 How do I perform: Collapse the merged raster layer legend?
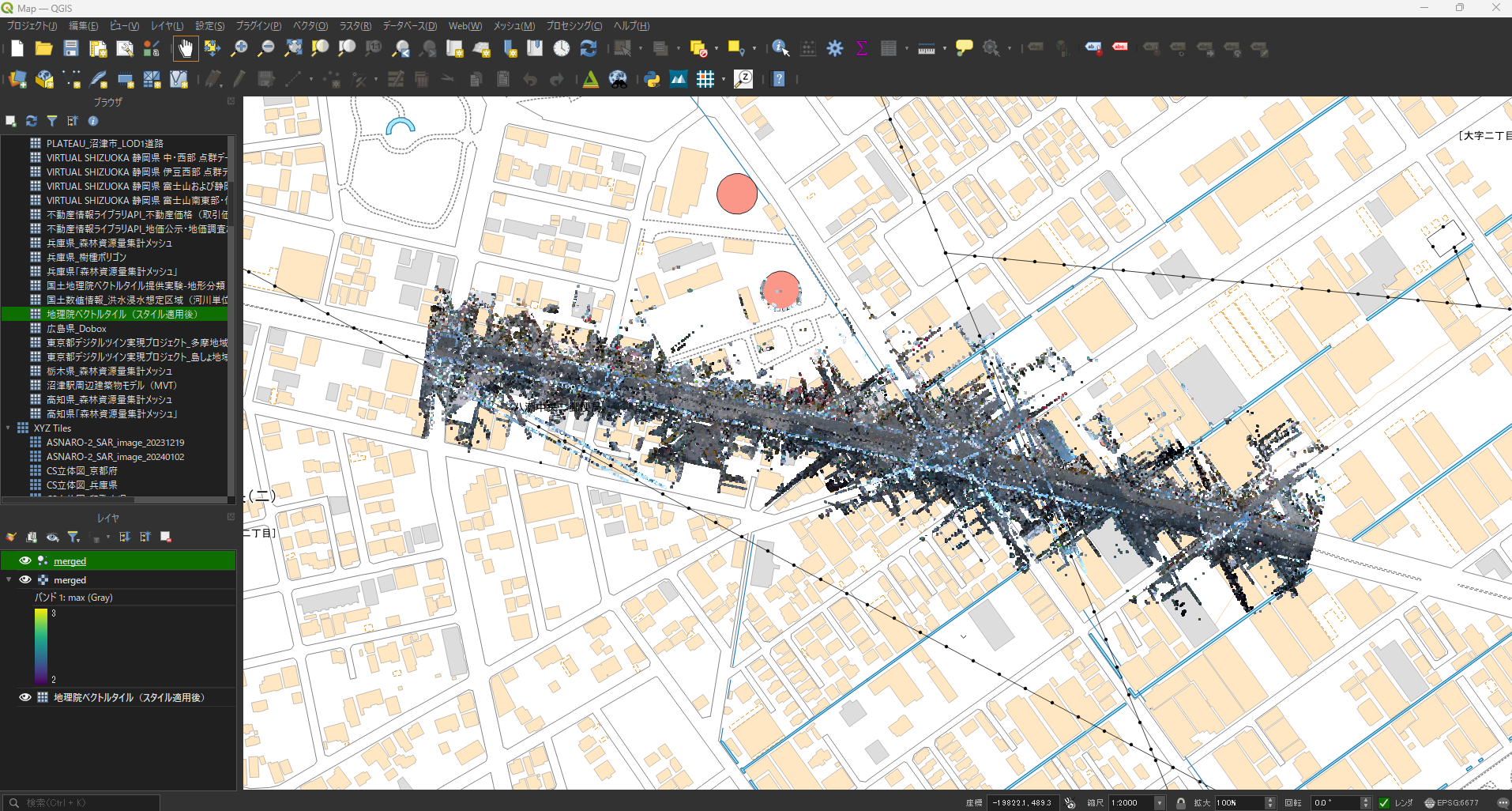pos(9,579)
